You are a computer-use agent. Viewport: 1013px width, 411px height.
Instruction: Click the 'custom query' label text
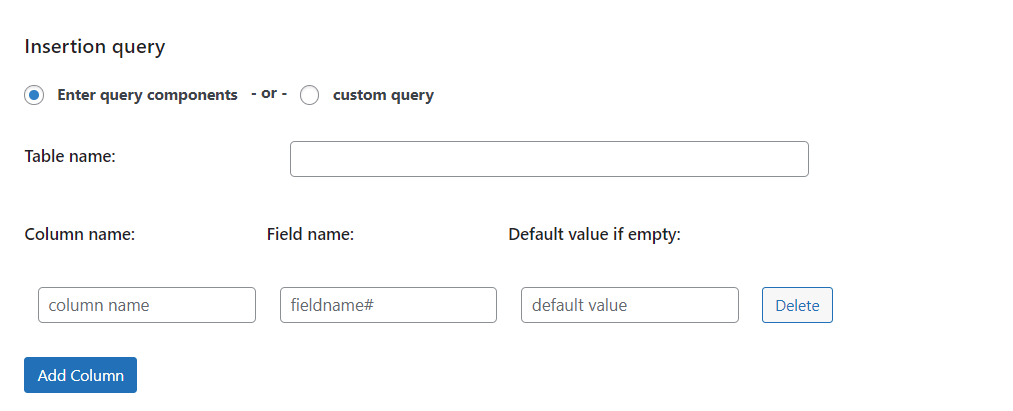383,96
